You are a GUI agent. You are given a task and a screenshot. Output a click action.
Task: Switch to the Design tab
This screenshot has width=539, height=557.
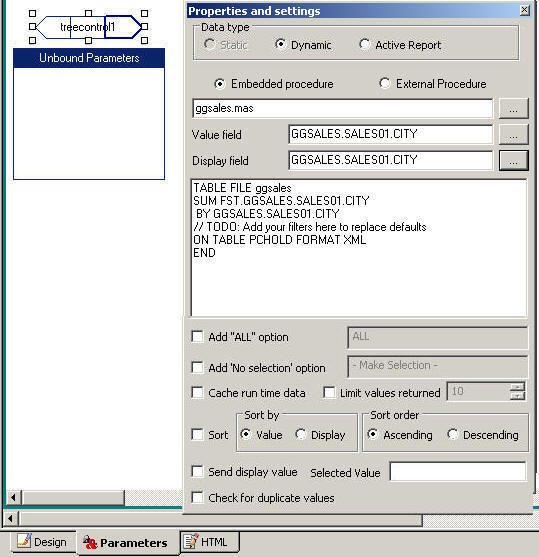tap(43, 542)
